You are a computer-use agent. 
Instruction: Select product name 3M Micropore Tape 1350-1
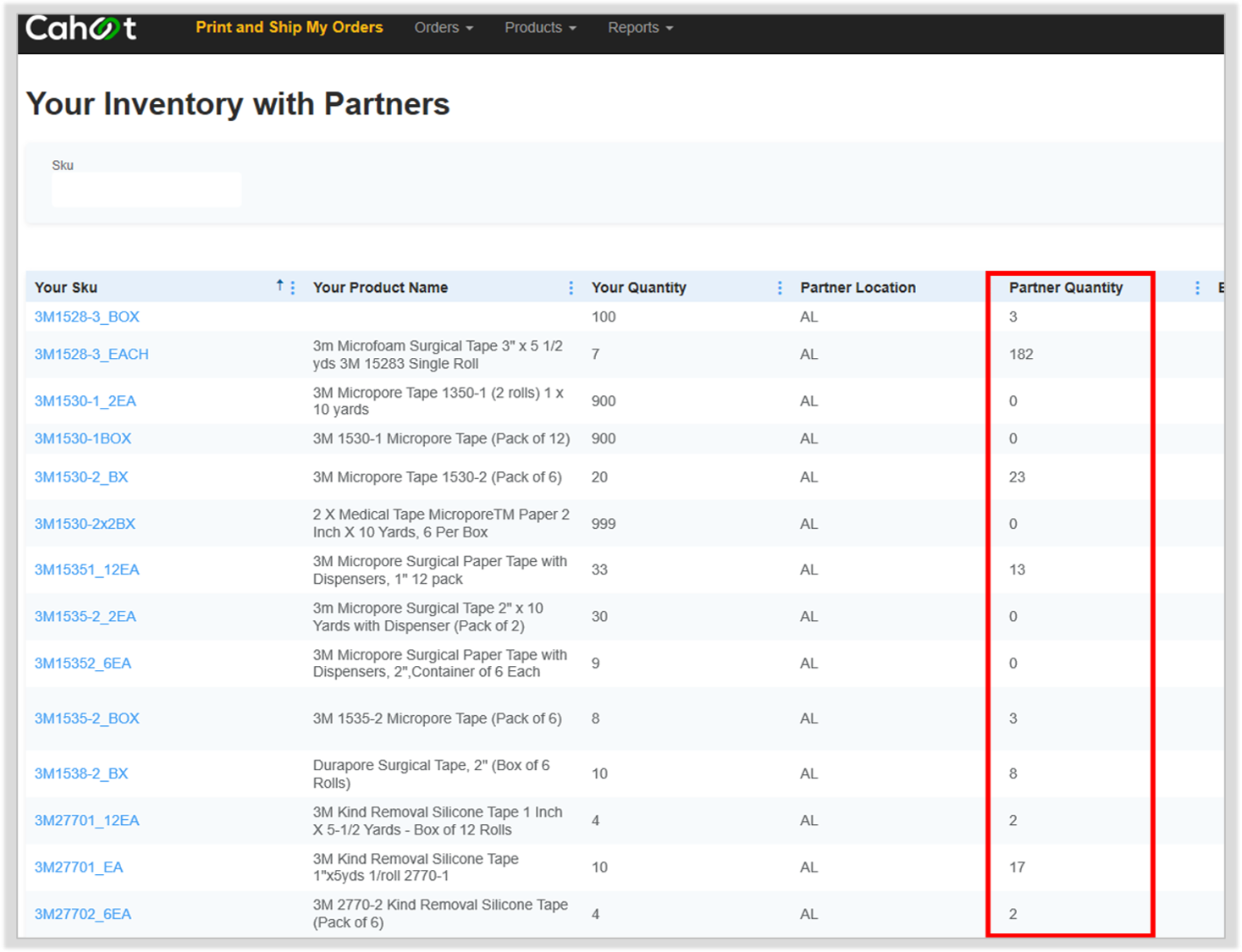438,401
